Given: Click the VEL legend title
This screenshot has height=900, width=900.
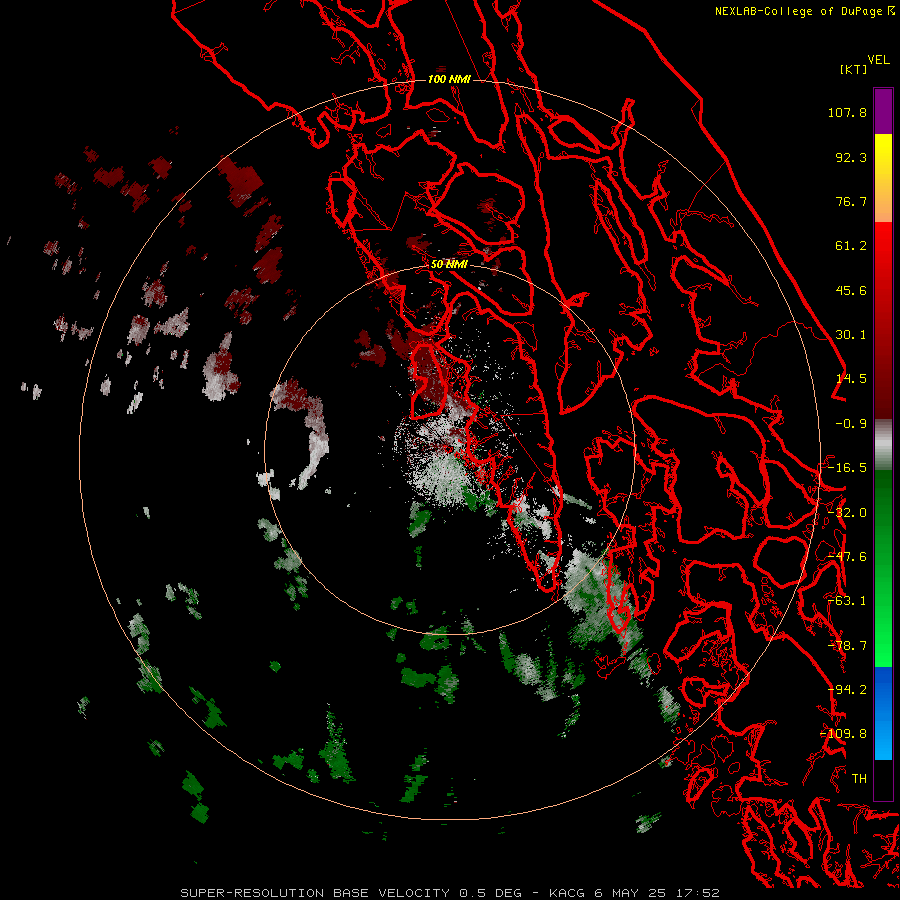Looking at the screenshot, I should pos(878,60).
